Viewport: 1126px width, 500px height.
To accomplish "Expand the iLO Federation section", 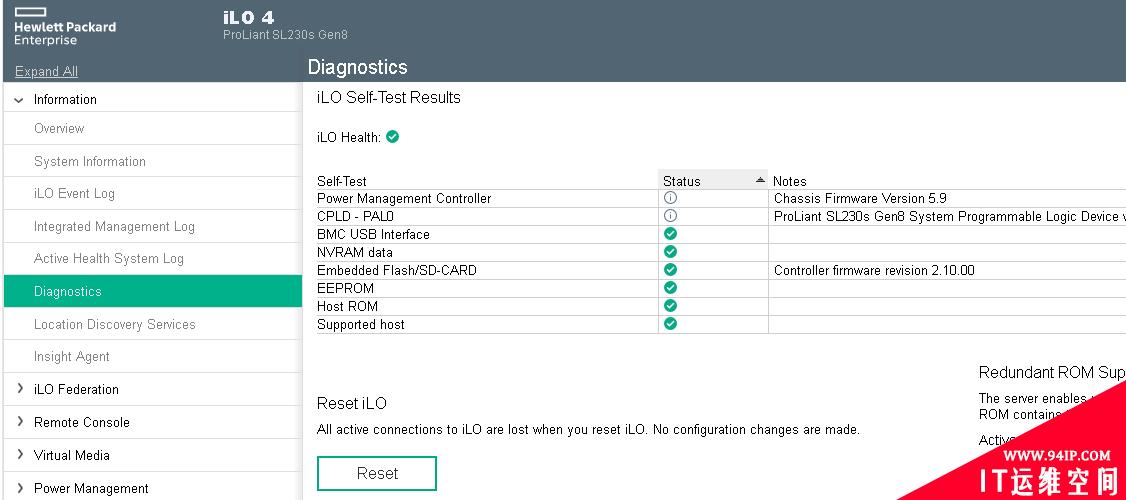I will (x=20, y=389).
